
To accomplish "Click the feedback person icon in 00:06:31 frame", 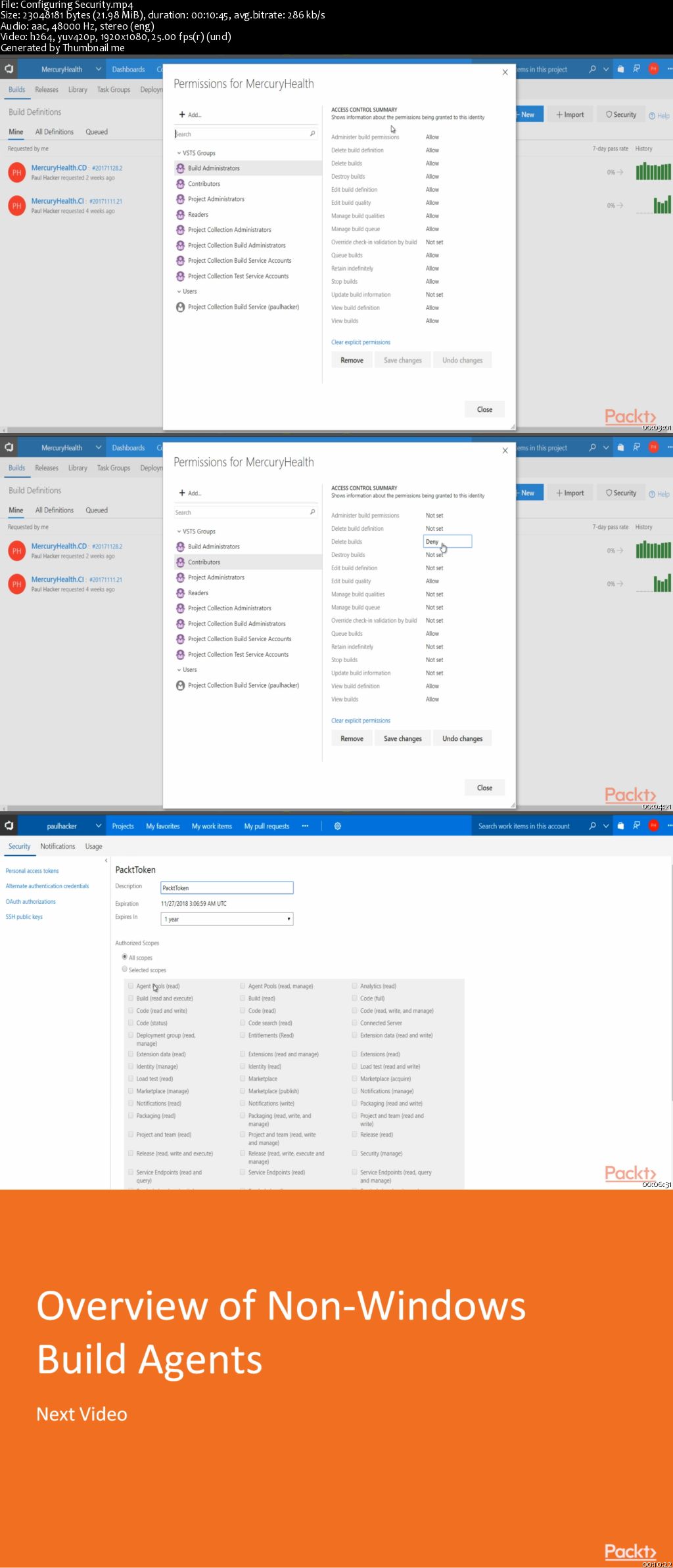I will [636, 826].
